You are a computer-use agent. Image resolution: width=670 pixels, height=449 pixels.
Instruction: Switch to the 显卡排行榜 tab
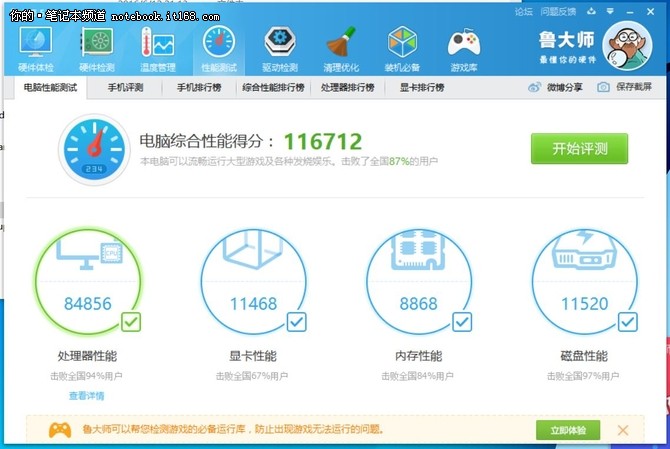pyautogui.click(x=423, y=87)
